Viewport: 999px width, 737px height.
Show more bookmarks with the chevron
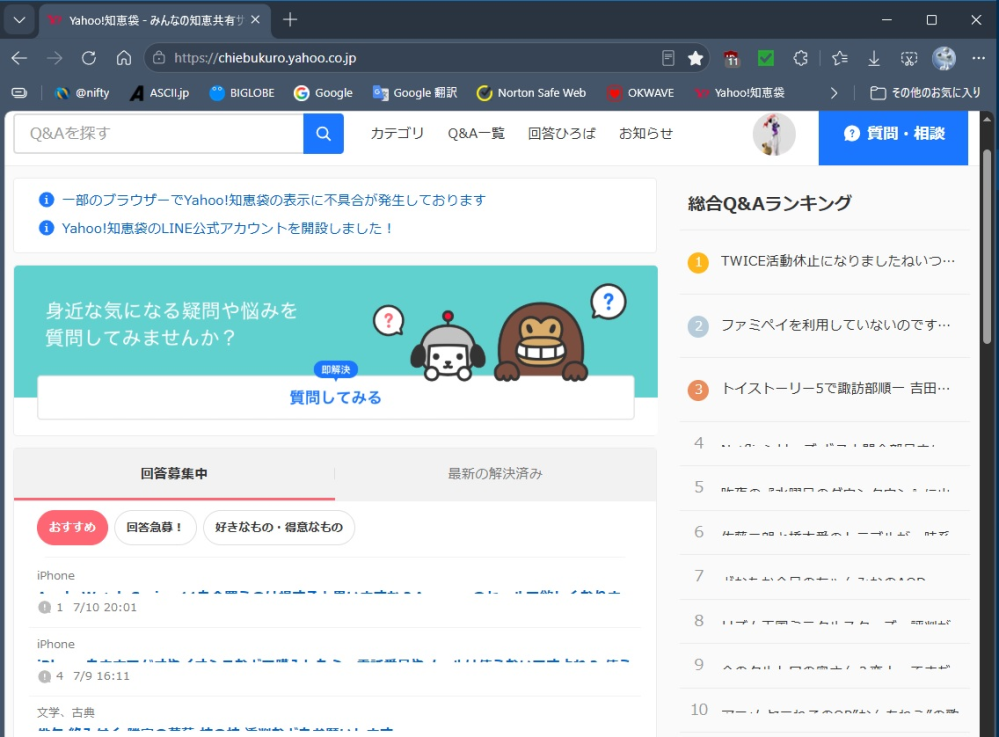(834, 93)
